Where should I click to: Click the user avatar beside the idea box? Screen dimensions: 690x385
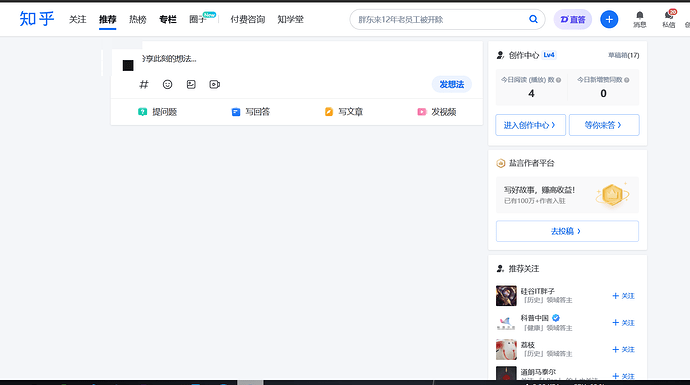coord(128,66)
